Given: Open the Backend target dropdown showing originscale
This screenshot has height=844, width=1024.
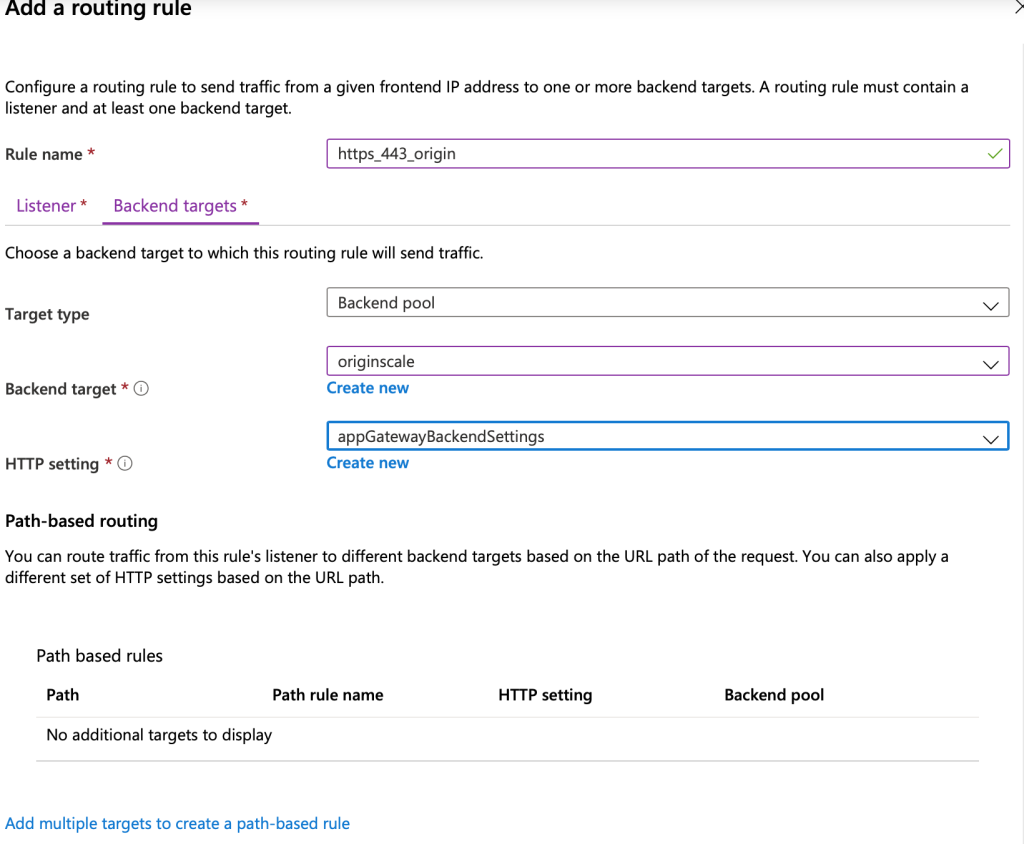Looking at the screenshot, I should [667, 361].
